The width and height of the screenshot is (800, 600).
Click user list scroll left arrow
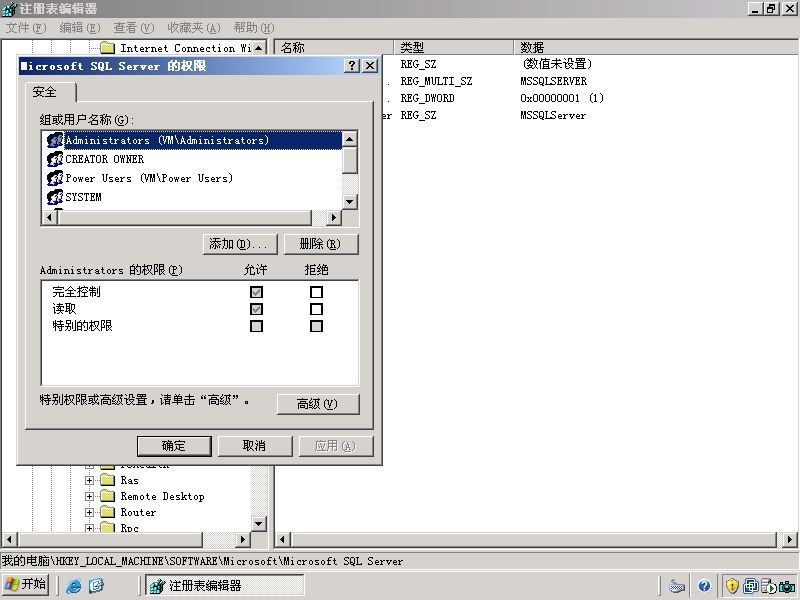[49, 217]
